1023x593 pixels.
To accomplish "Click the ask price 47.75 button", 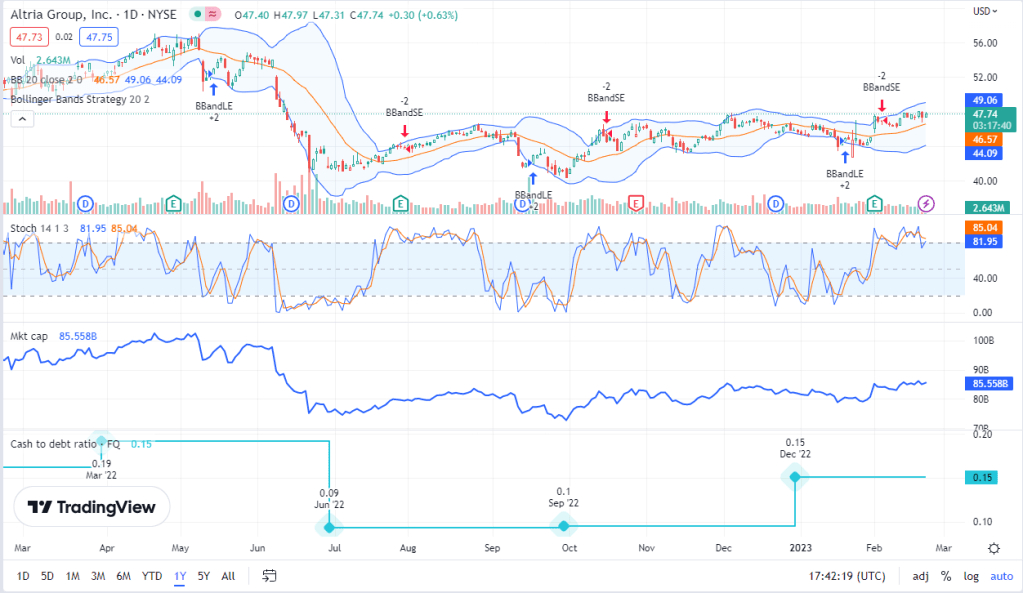I will click(97, 36).
